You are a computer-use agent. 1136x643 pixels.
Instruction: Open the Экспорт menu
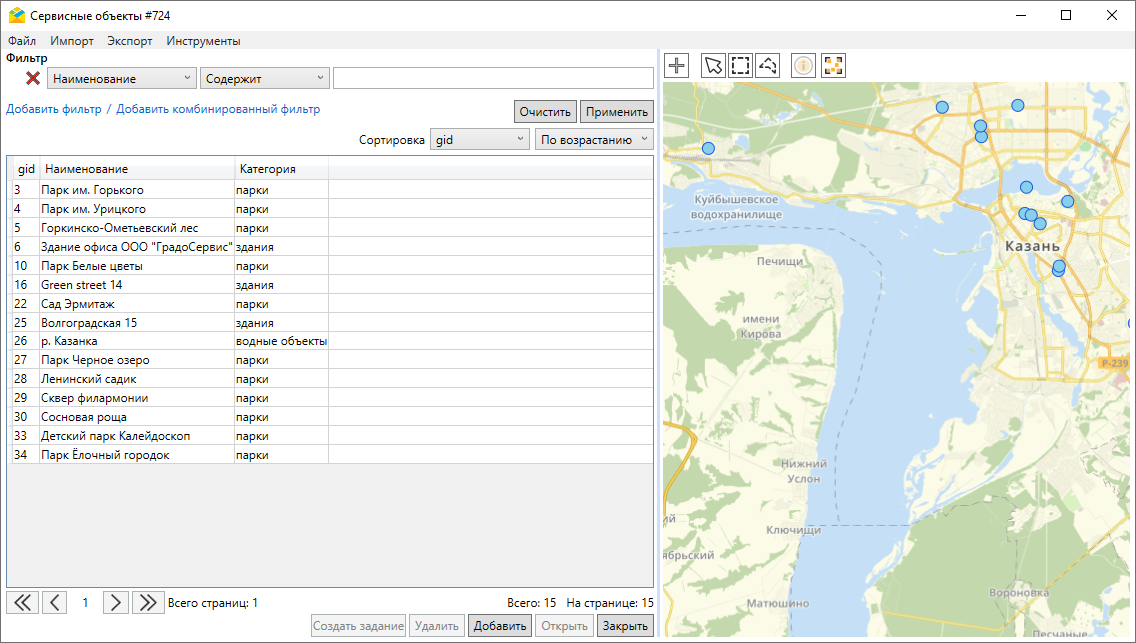point(130,41)
